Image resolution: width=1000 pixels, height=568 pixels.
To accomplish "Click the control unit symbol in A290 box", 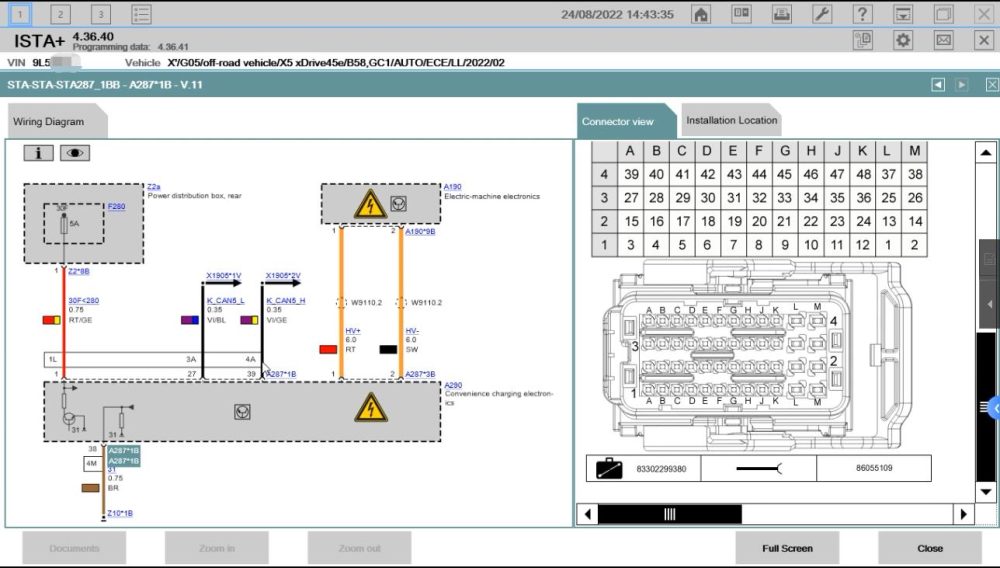I will click(242, 412).
